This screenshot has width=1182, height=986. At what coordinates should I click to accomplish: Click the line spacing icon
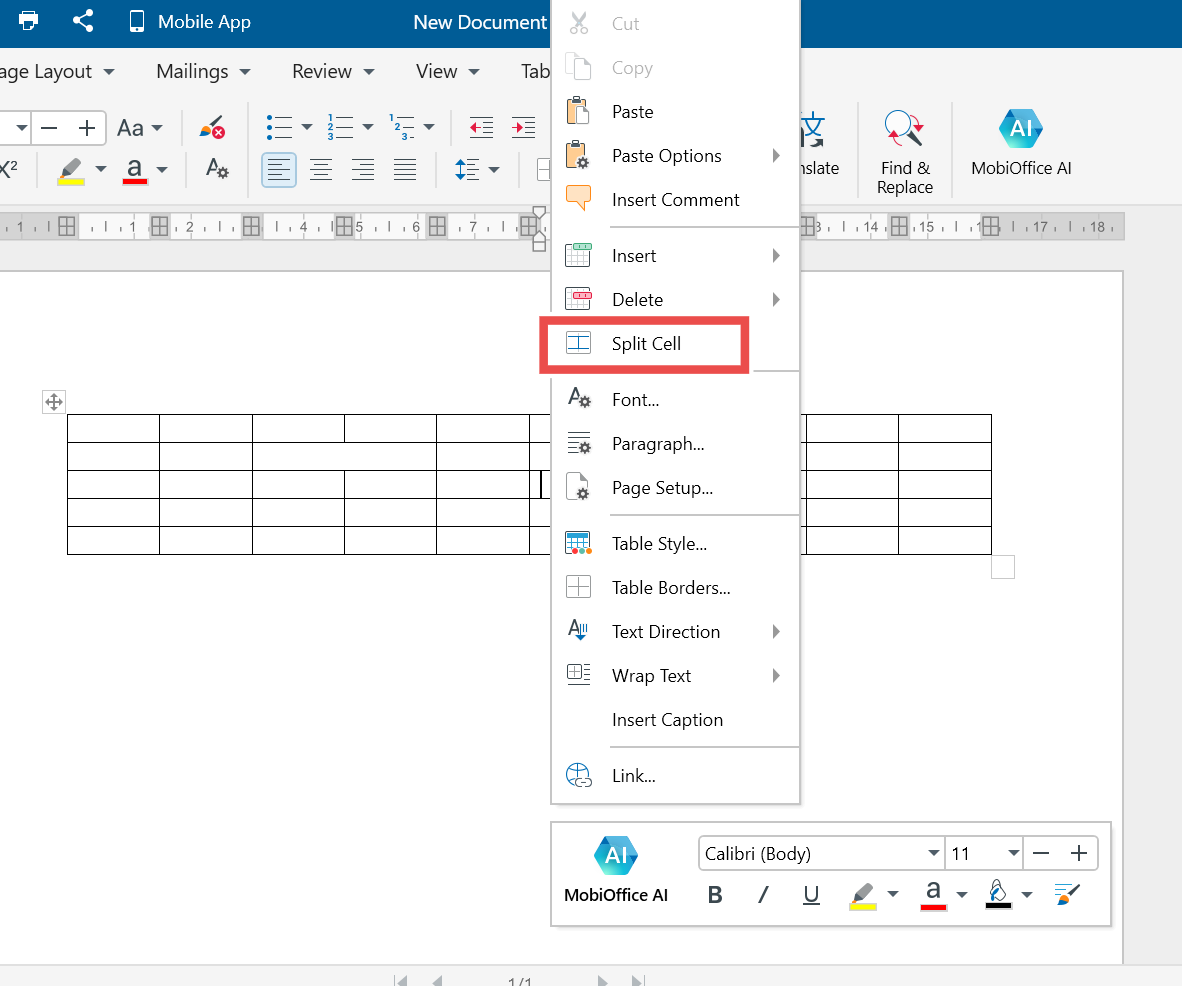pos(467,170)
